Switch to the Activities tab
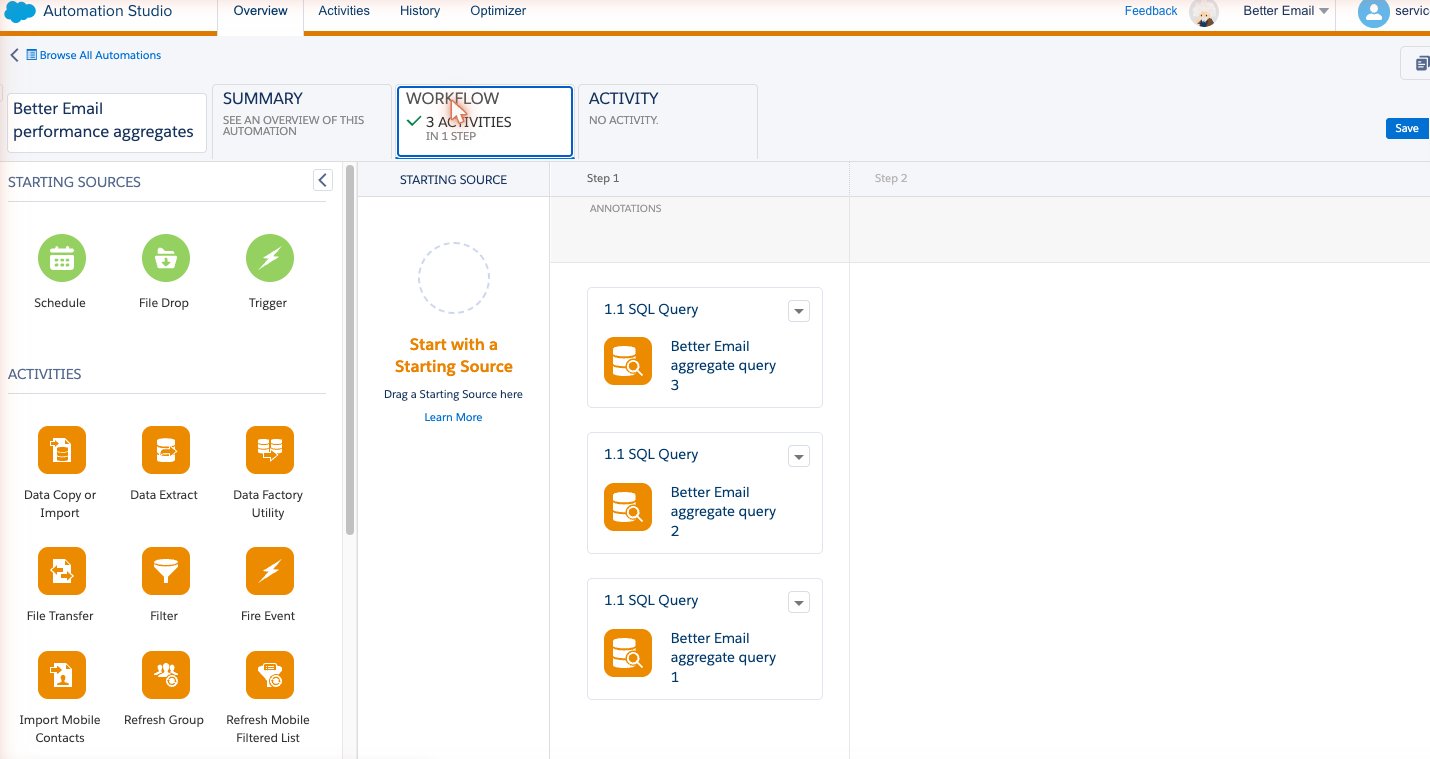The height and width of the screenshot is (759, 1430). [x=344, y=11]
